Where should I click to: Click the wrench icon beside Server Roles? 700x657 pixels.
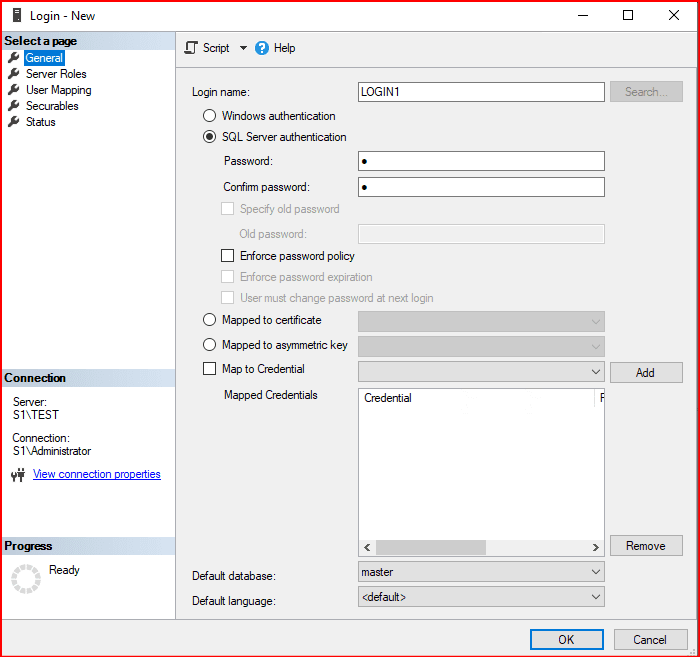pos(14,74)
